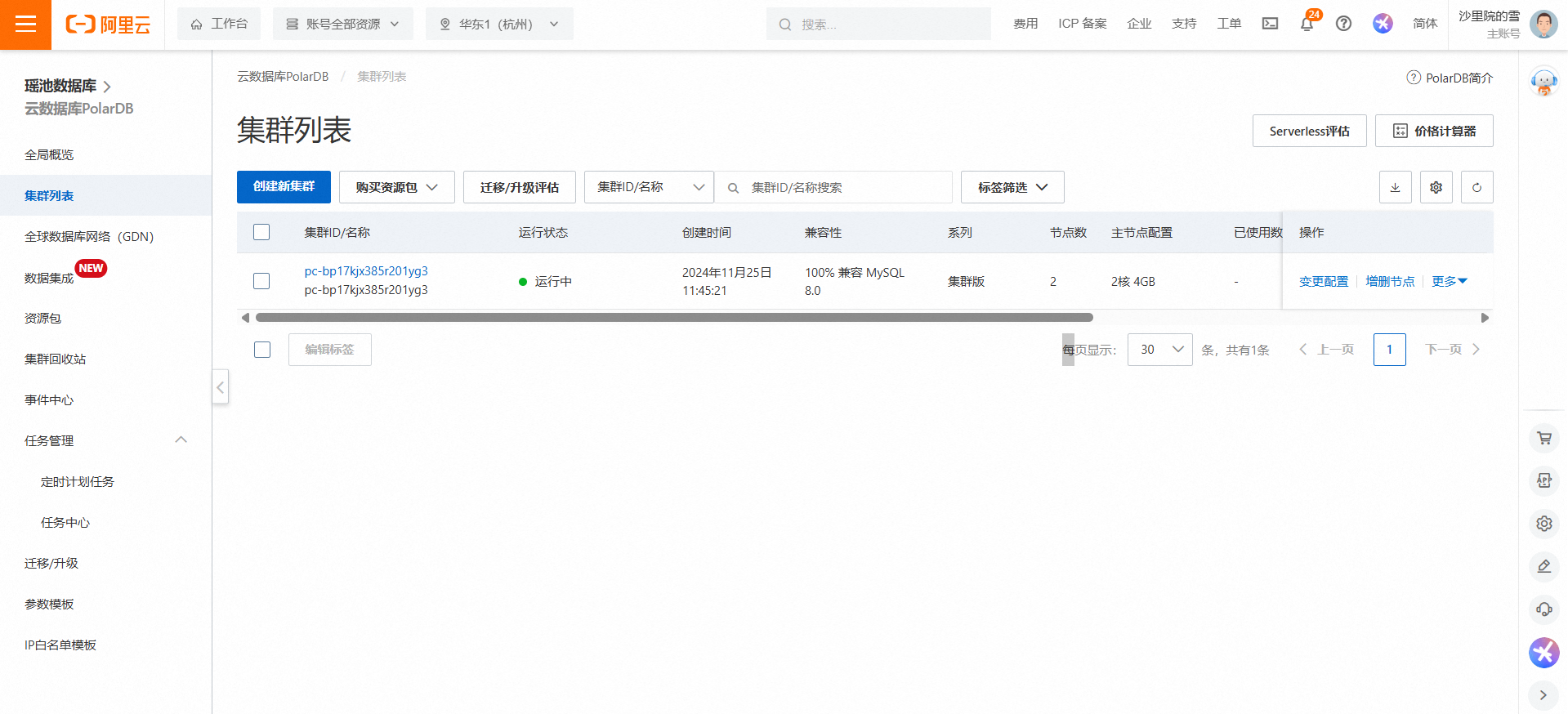Click the 迁移/升级评估 button
The image size is (1568, 714).
point(520,187)
